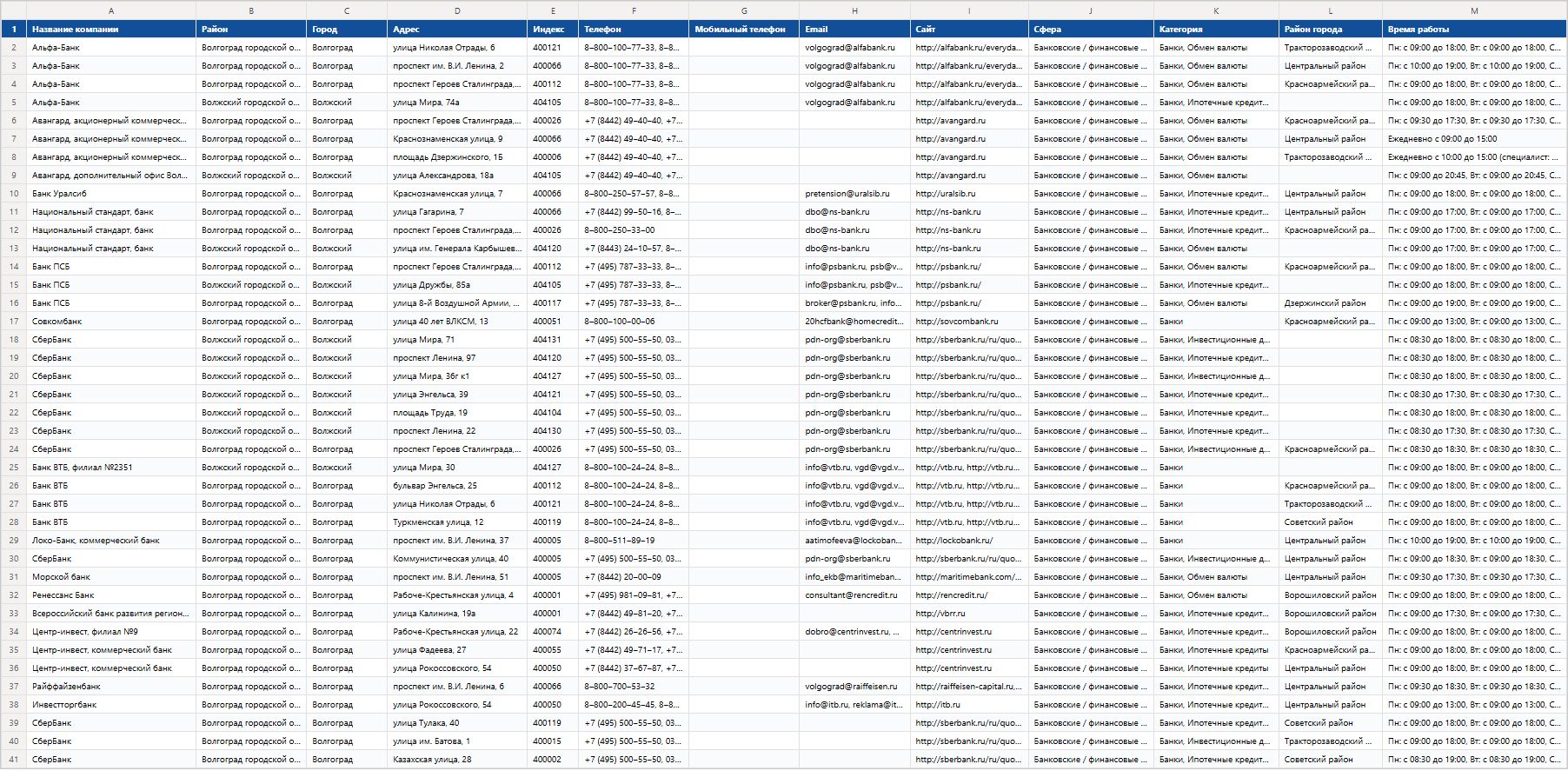Click the 'Сфера' header cell

click(x=1091, y=30)
